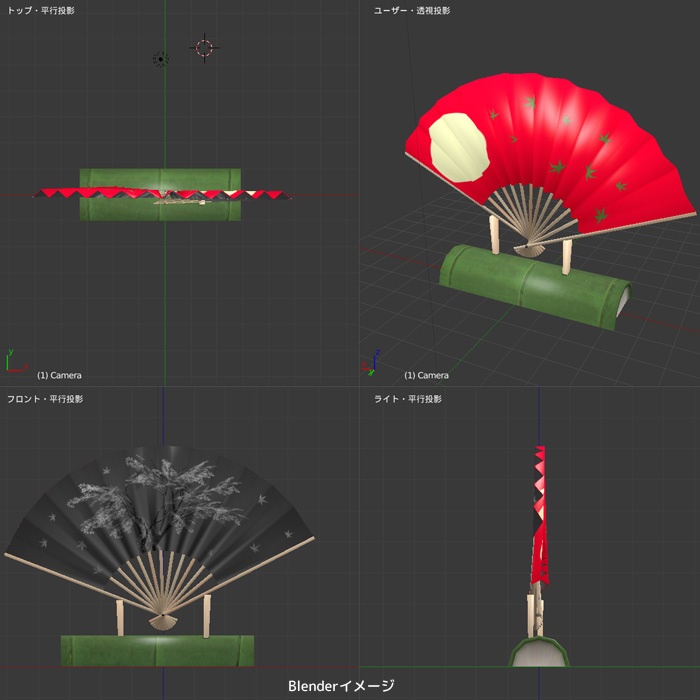
Task: Click the 'ライト・平行投影' viewport label
Action: 408,399
